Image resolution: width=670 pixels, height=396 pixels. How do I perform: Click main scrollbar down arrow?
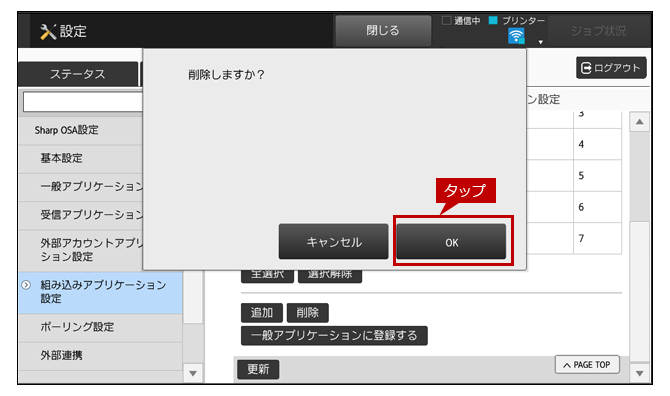coord(639,374)
